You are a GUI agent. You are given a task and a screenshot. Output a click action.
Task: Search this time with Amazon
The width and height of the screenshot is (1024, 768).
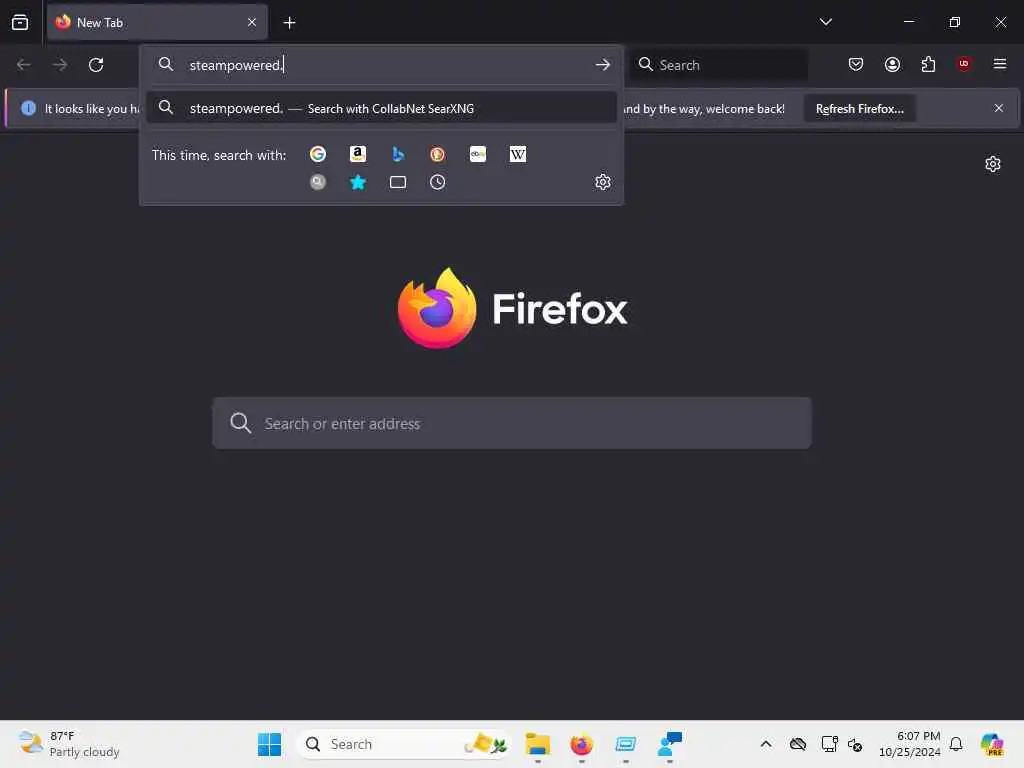pos(358,154)
